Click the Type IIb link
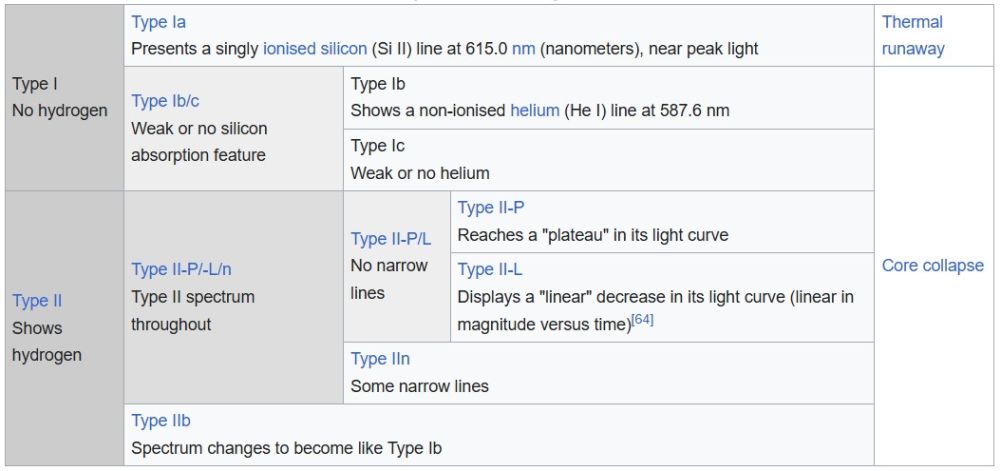Image resolution: width=1000 pixels, height=471 pixels. (x=161, y=421)
